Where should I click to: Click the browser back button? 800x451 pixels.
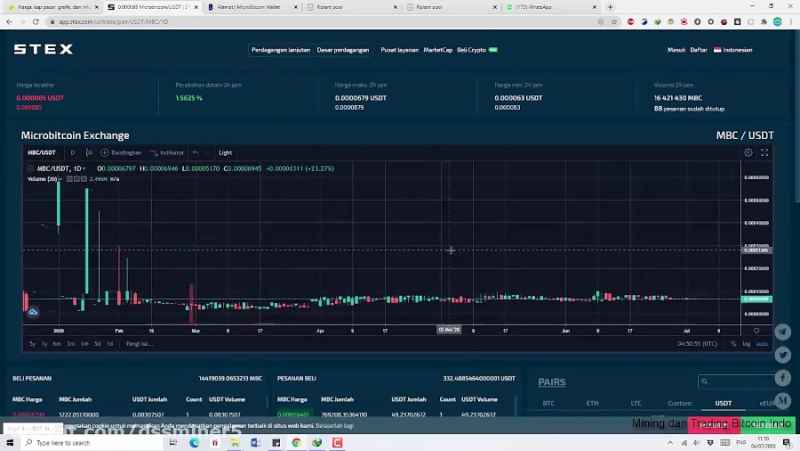(x=9, y=21)
